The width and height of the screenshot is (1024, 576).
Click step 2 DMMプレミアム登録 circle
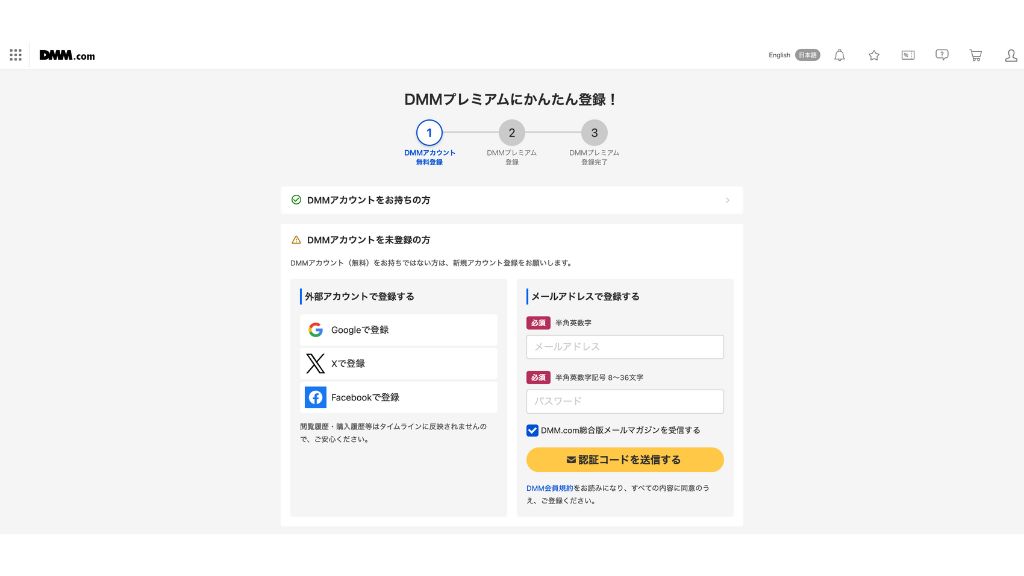click(511, 132)
